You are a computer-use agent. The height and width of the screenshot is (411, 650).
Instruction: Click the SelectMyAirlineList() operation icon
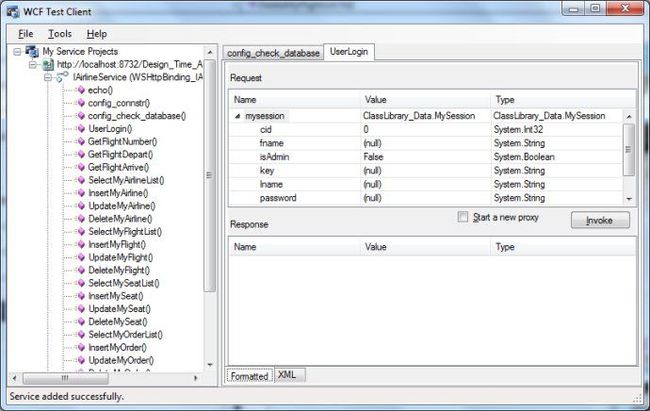[81, 180]
